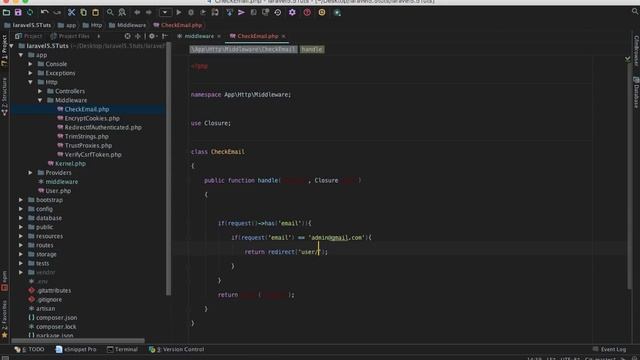The width and height of the screenshot is (640, 360).
Task: Click the purple commit arrow icon
Action: 241,13
